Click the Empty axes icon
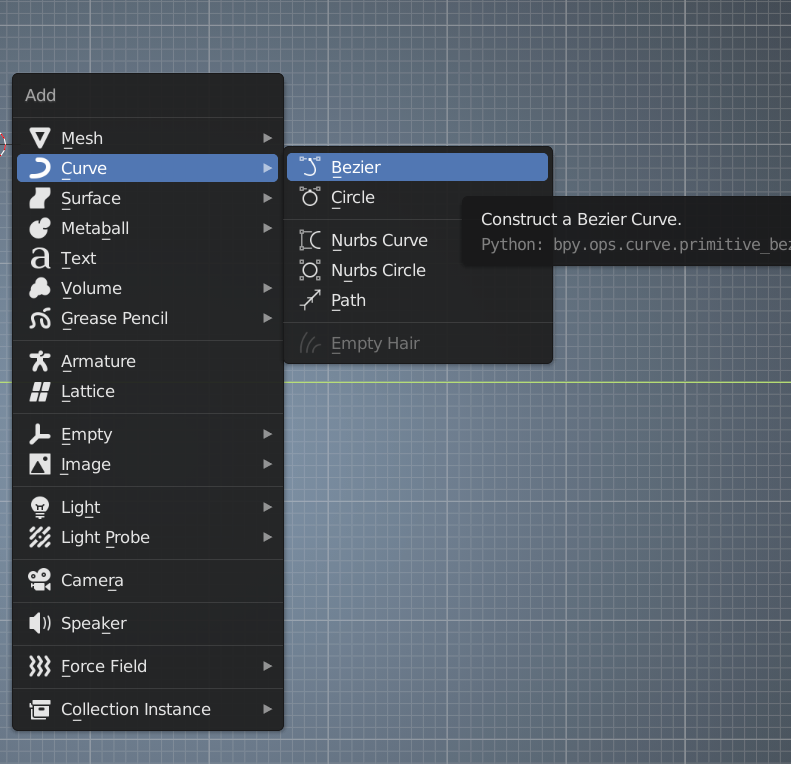 pyautogui.click(x=40, y=434)
